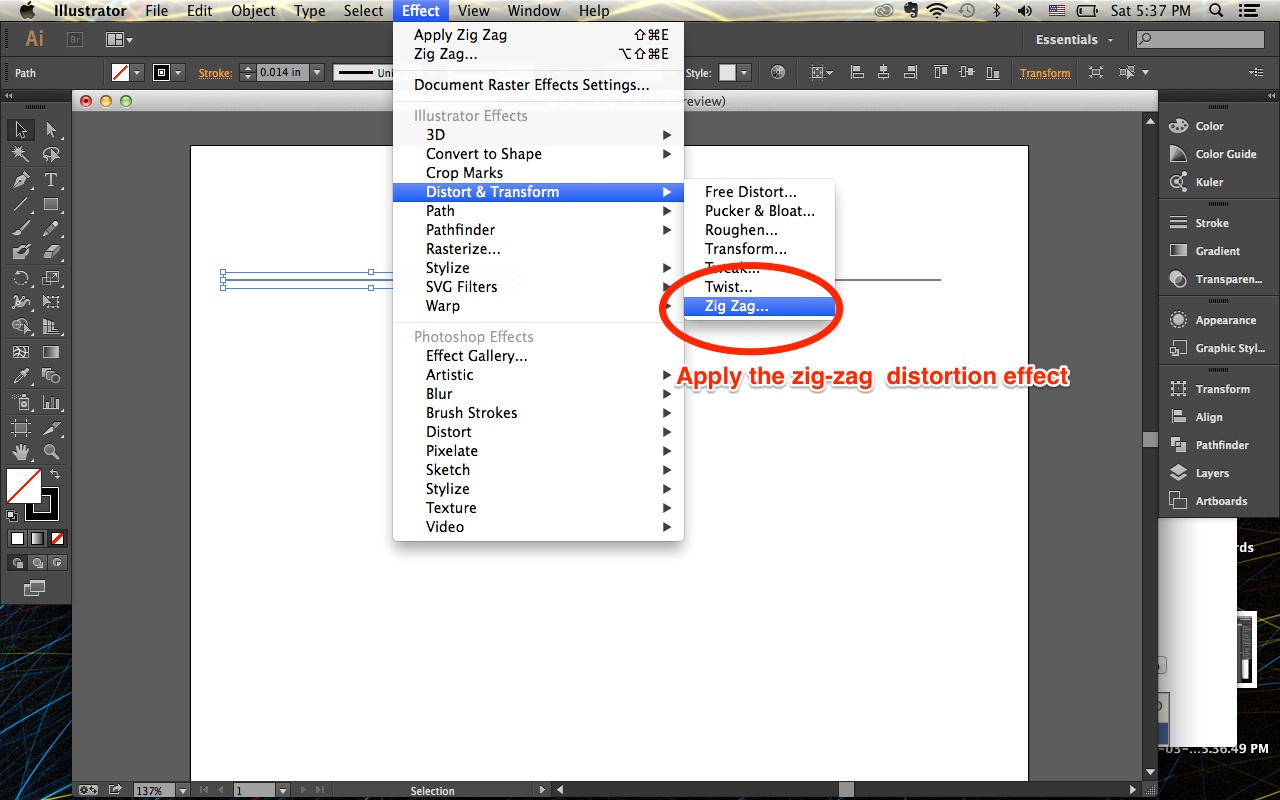The width and height of the screenshot is (1280, 800).
Task: Choose Pucker & Bloat... effect
Action: pos(759,211)
